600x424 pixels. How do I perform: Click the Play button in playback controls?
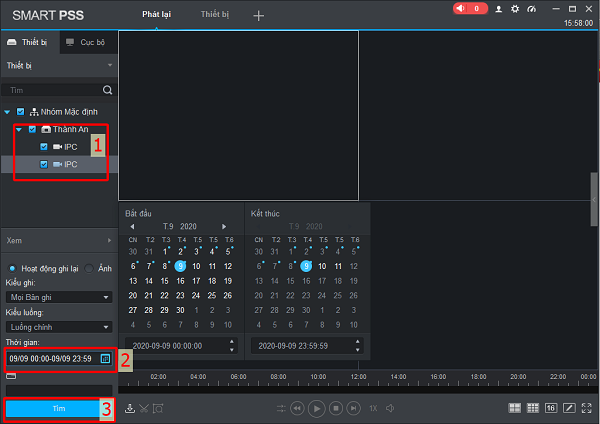tap(316, 408)
